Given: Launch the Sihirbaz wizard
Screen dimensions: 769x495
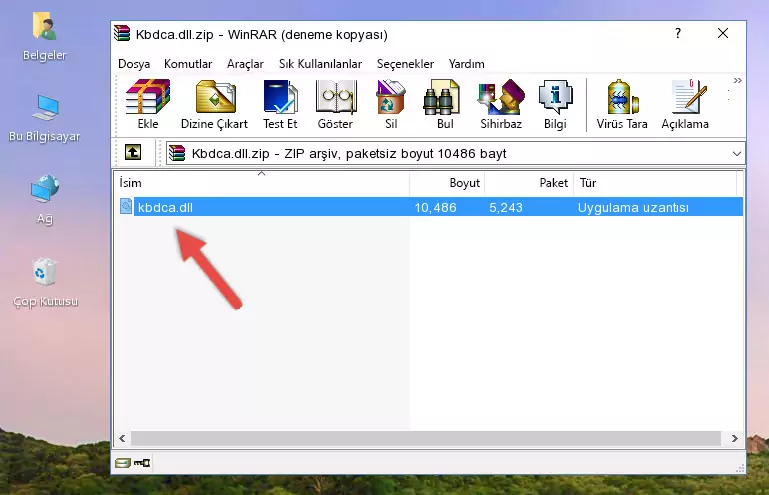Looking at the screenshot, I should point(501,104).
